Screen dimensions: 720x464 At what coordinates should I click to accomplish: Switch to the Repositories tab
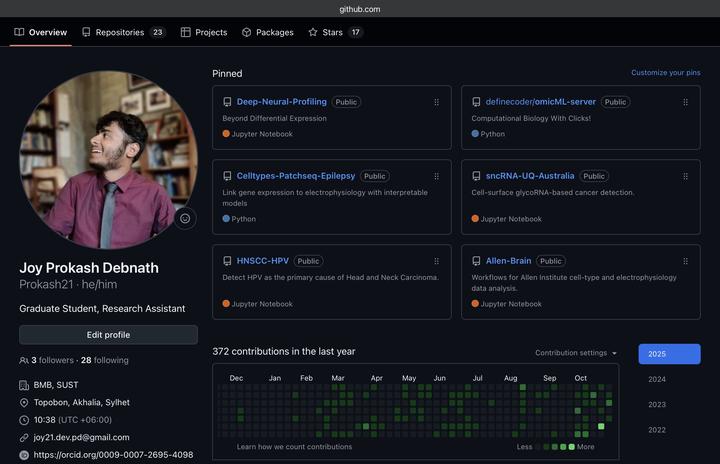coord(123,32)
